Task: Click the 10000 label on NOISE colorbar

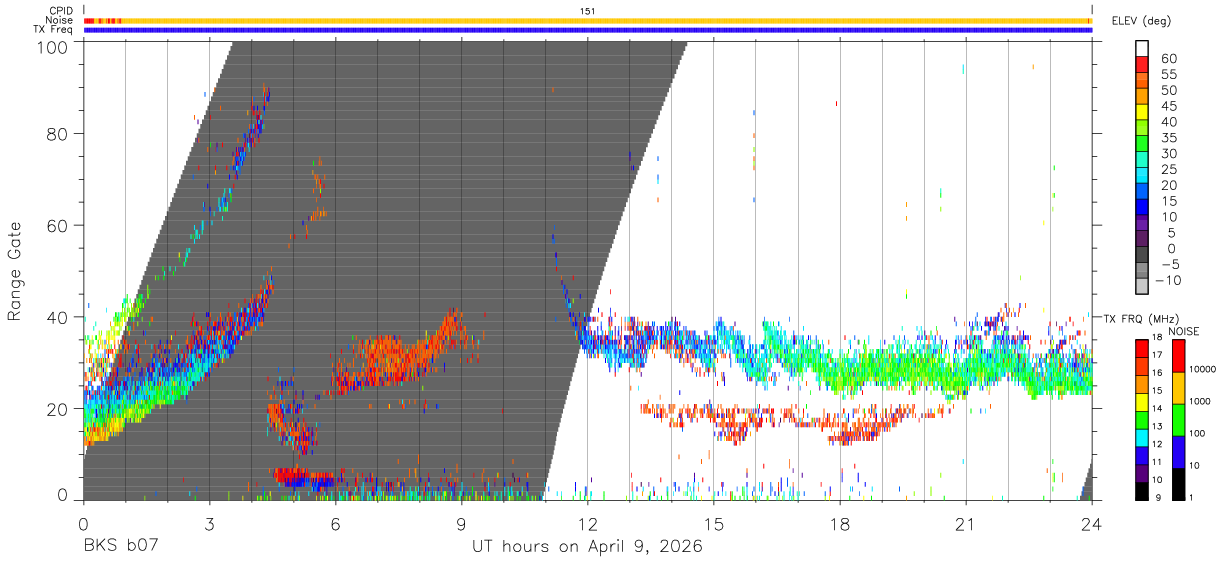Action: click(1202, 370)
